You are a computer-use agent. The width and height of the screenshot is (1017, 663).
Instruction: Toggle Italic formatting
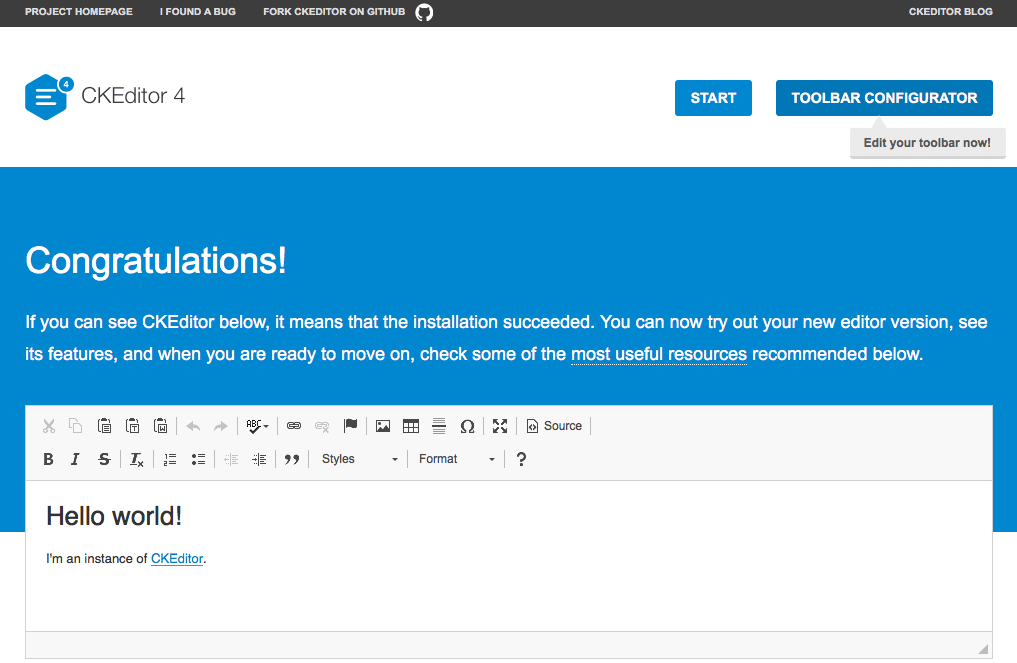(x=75, y=459)
